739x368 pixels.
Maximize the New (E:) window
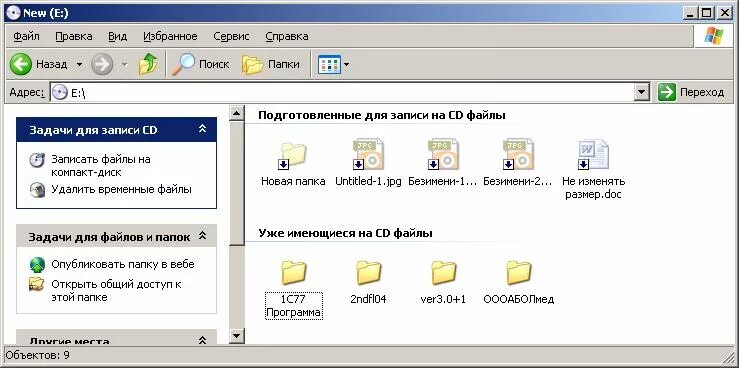tap(707, 13)
